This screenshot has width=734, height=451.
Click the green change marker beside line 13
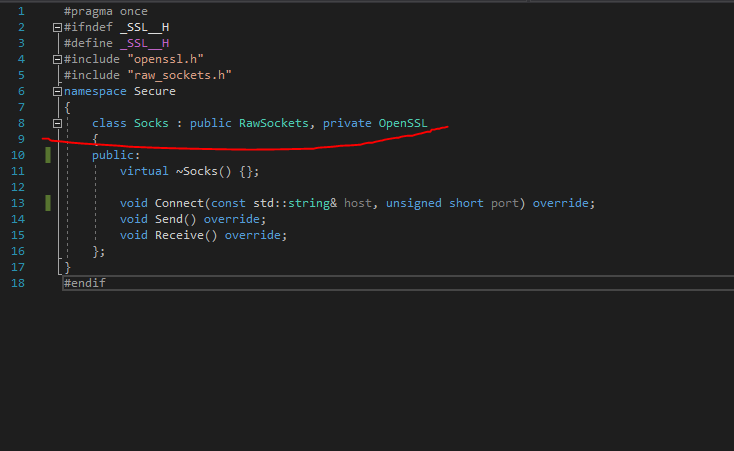tap(48, 203)
